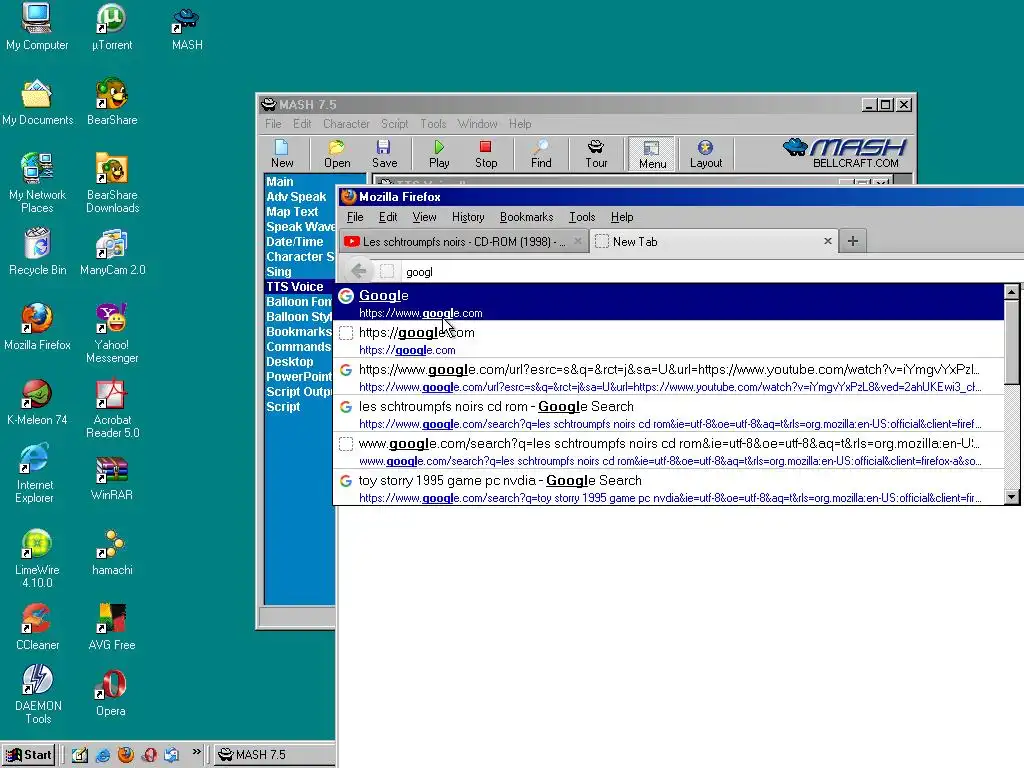The height and width of the screenshot is (768, 1024).
Task: Click Play in the MASH toolbar
Action: pyautogui.click(x=439, y=154)
